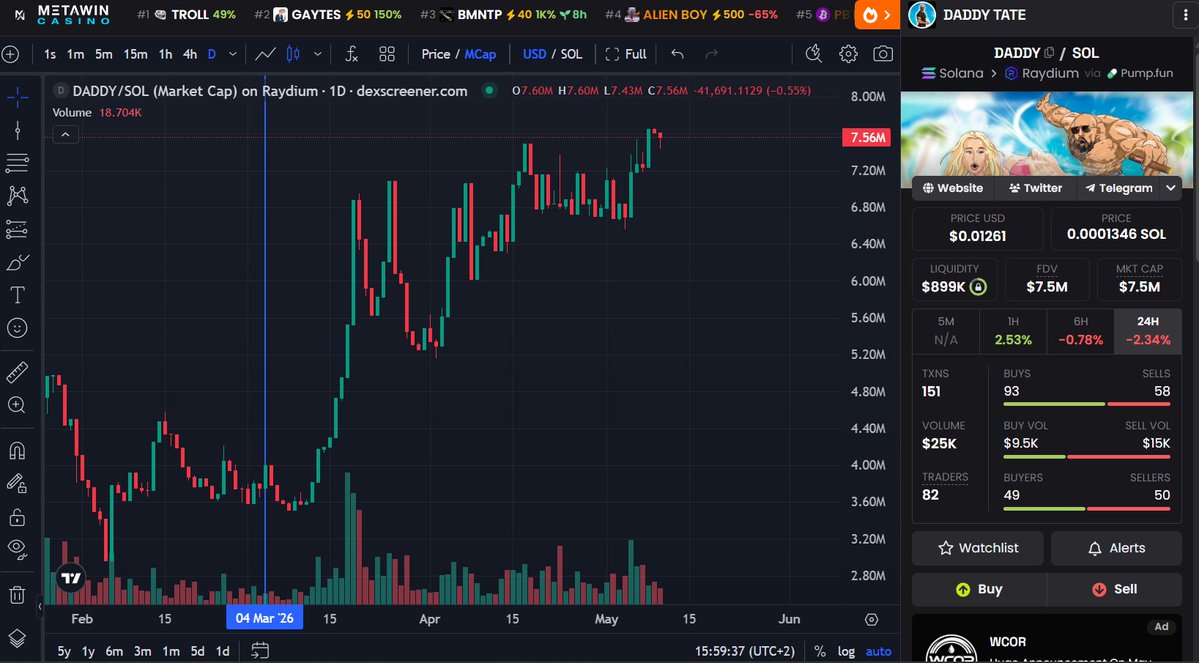
Task: Click the red Sell button
Action: (x=1115, y=590)
